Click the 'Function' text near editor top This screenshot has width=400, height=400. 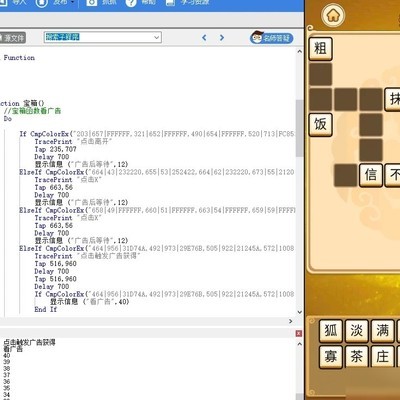tap(19, 58)
